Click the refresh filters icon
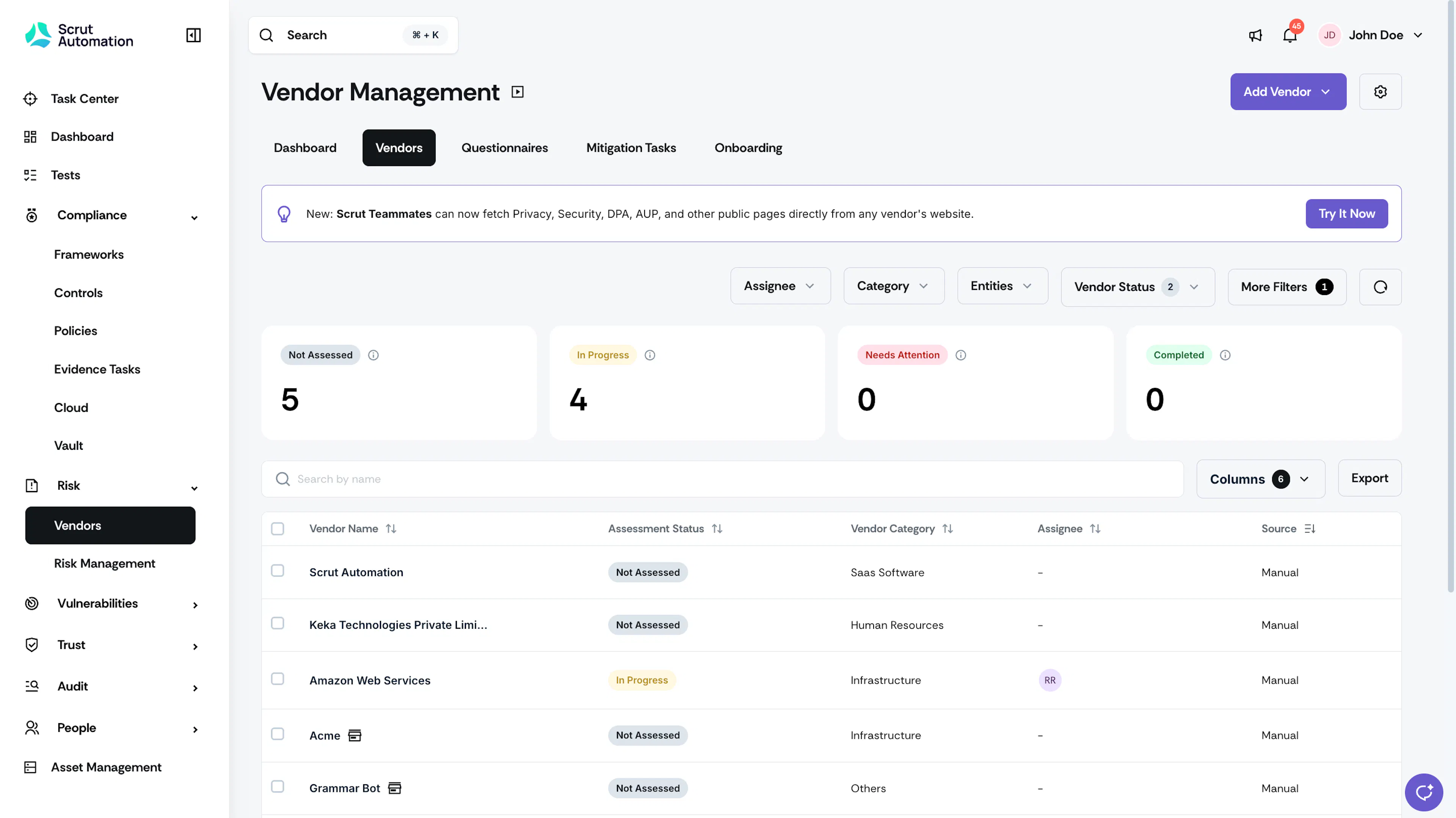This screenshot has width=1456, height=818. click(1380, 287)
